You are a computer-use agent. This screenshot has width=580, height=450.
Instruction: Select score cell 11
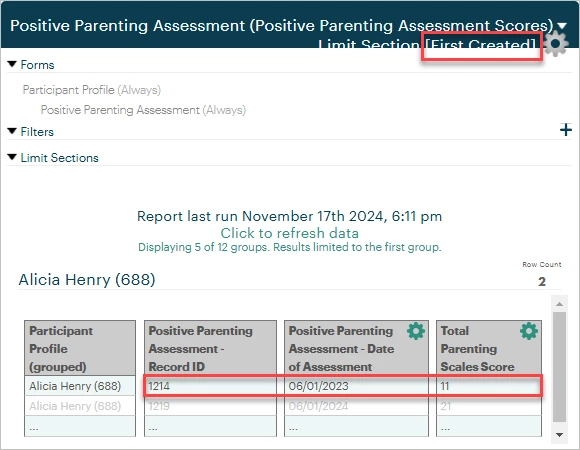click(489, 386)
